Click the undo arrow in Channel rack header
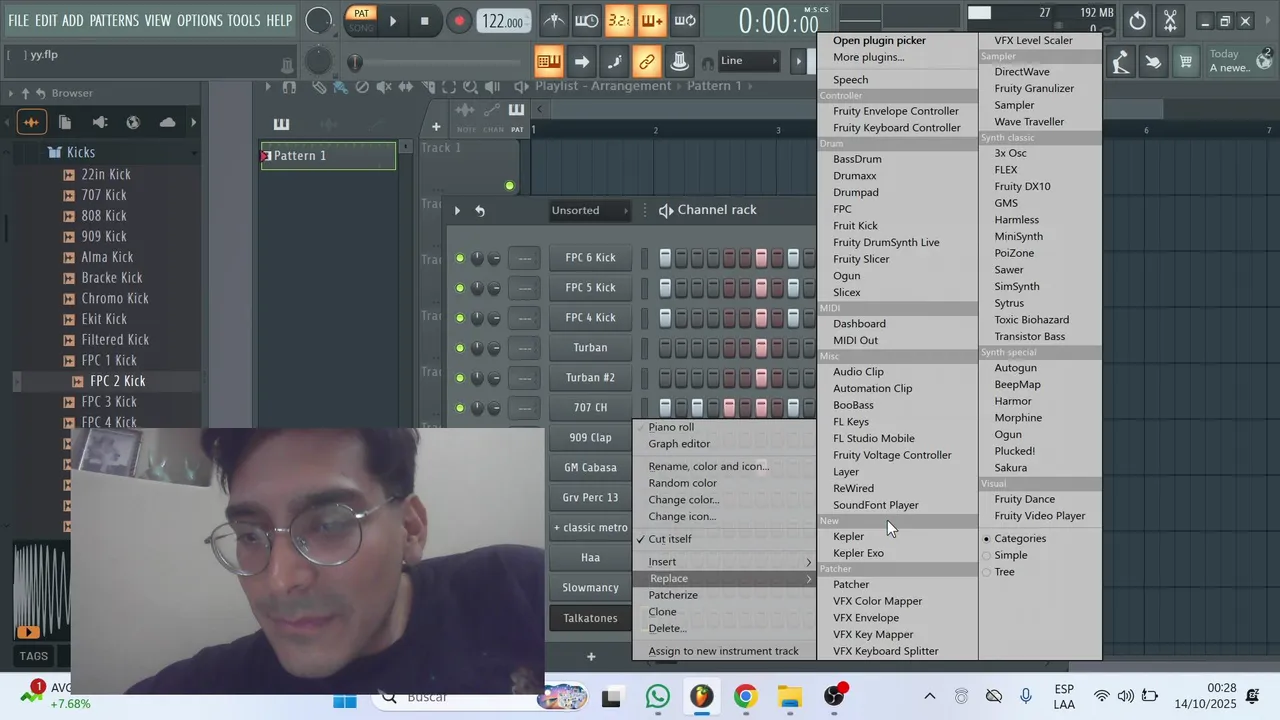 (480, 210)
